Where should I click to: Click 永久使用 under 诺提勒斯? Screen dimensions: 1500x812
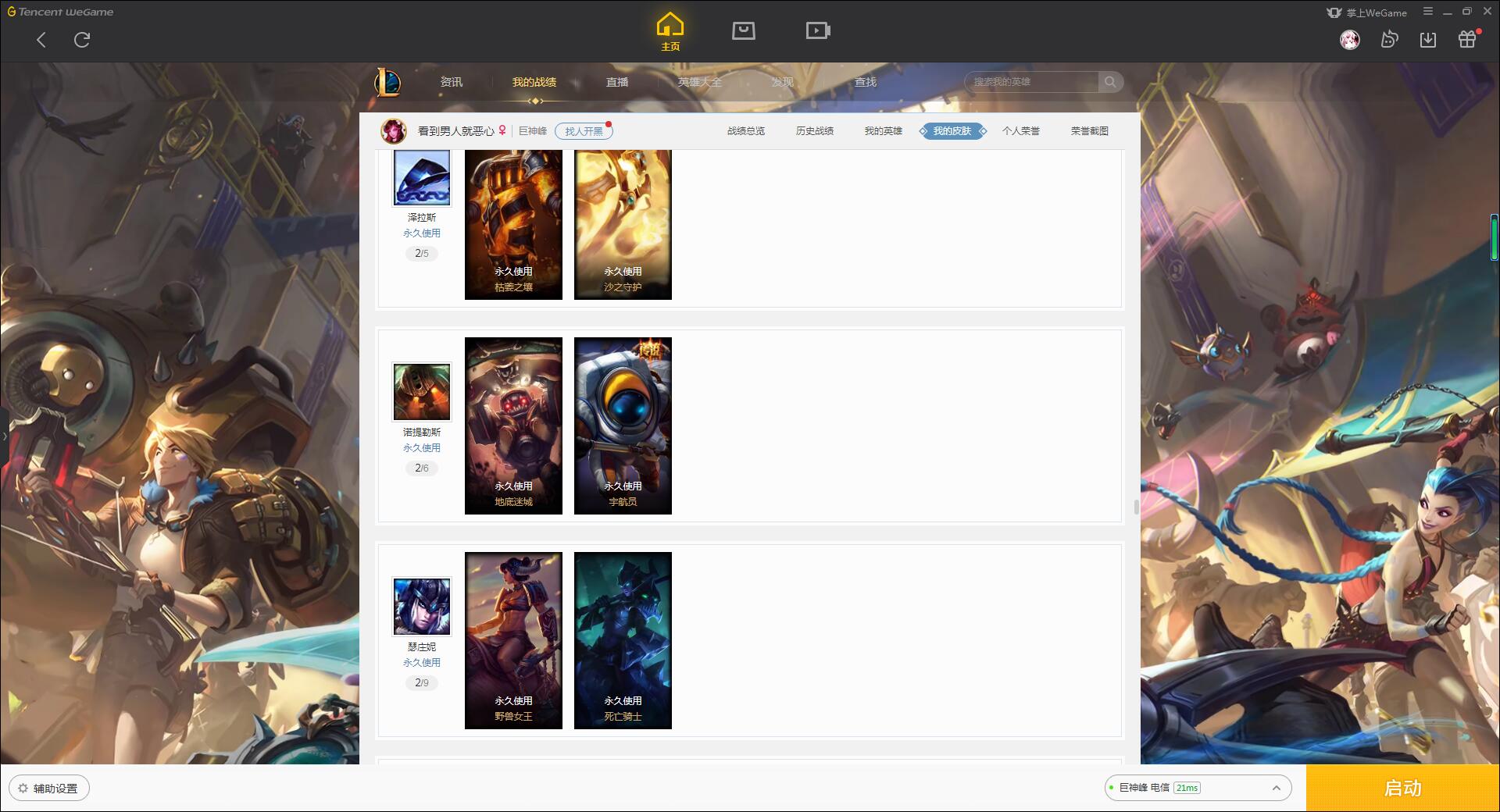click(422, 448)
